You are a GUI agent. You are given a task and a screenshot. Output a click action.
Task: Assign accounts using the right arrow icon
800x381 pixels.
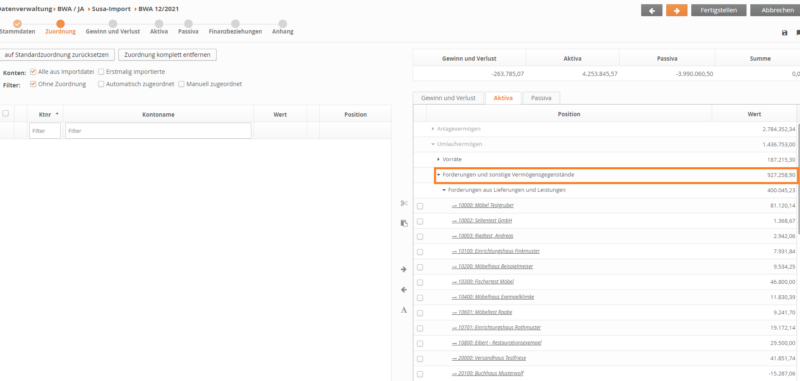[404, 269]
